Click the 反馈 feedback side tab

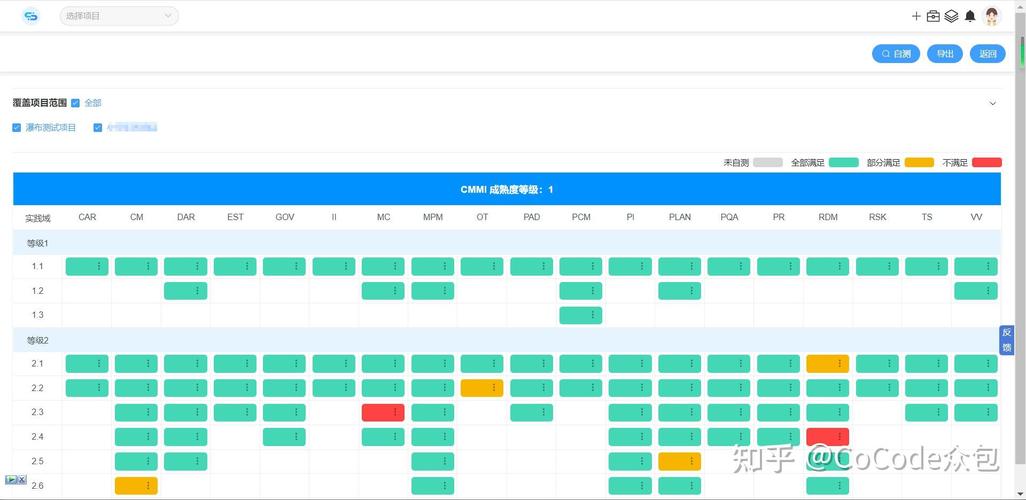(1007, 340)
